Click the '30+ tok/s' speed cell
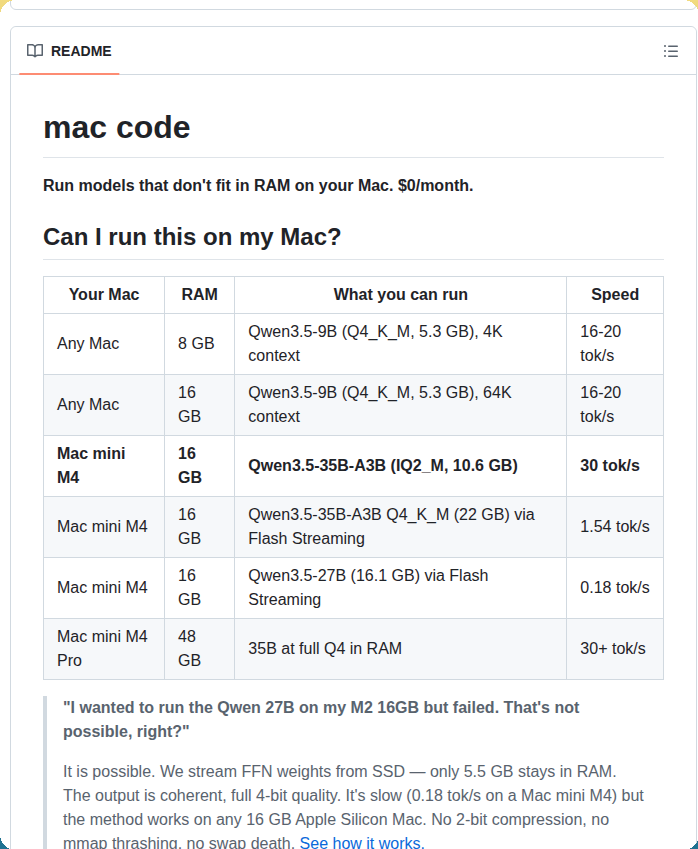The height and width of the screenshot is (849, 698). [x=615, y=649]
